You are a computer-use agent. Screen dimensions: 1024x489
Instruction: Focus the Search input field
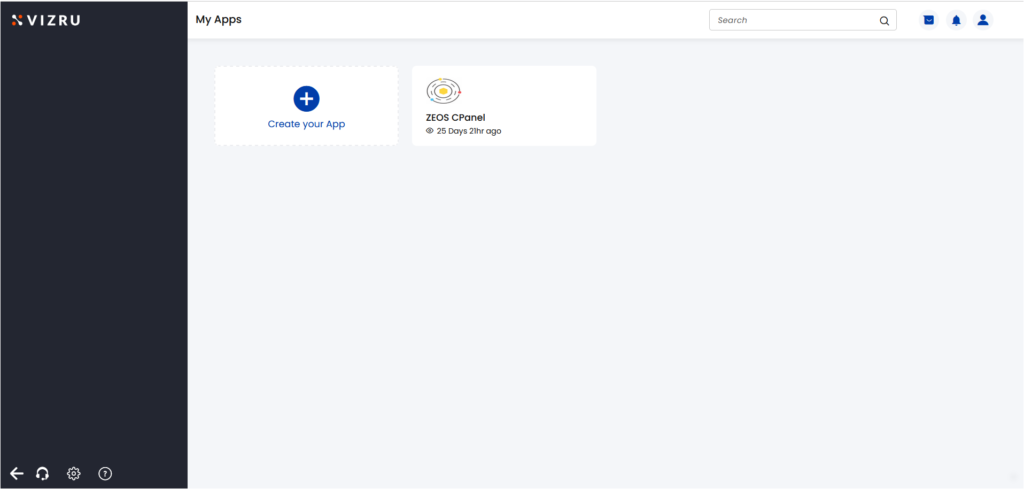tap(790, 20)
